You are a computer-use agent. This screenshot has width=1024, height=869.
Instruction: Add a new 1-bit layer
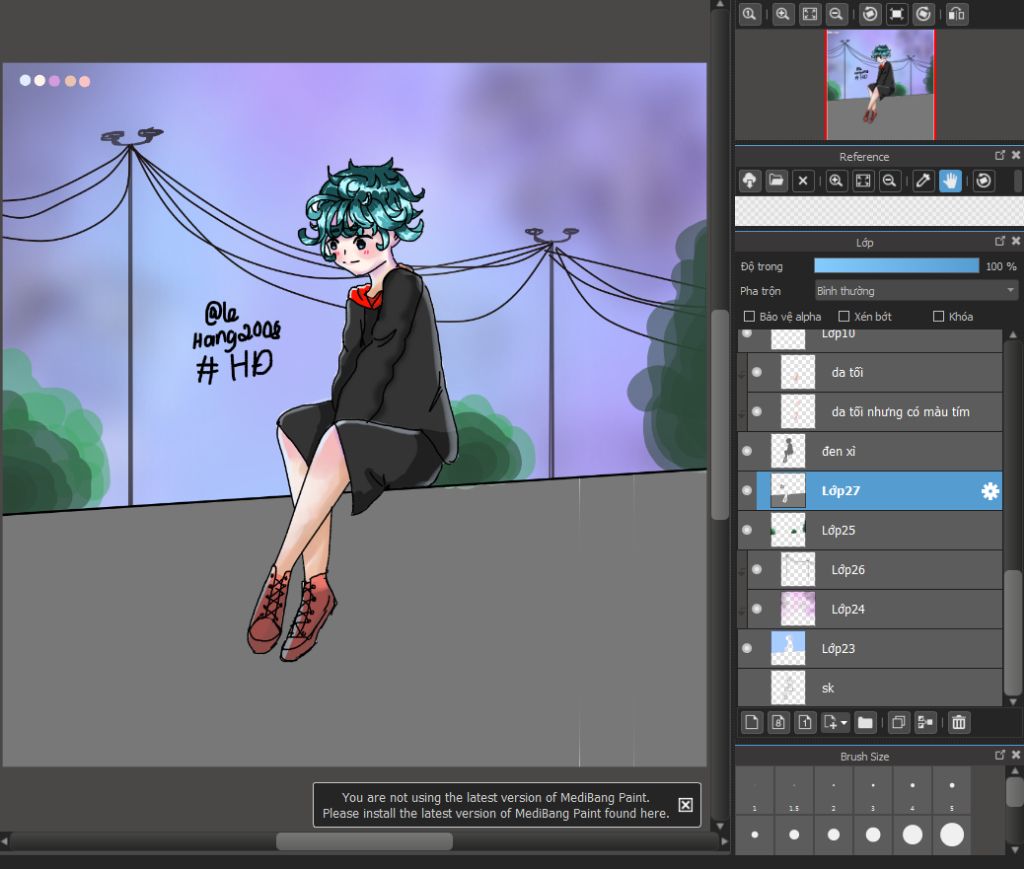[x=805, y=722]
